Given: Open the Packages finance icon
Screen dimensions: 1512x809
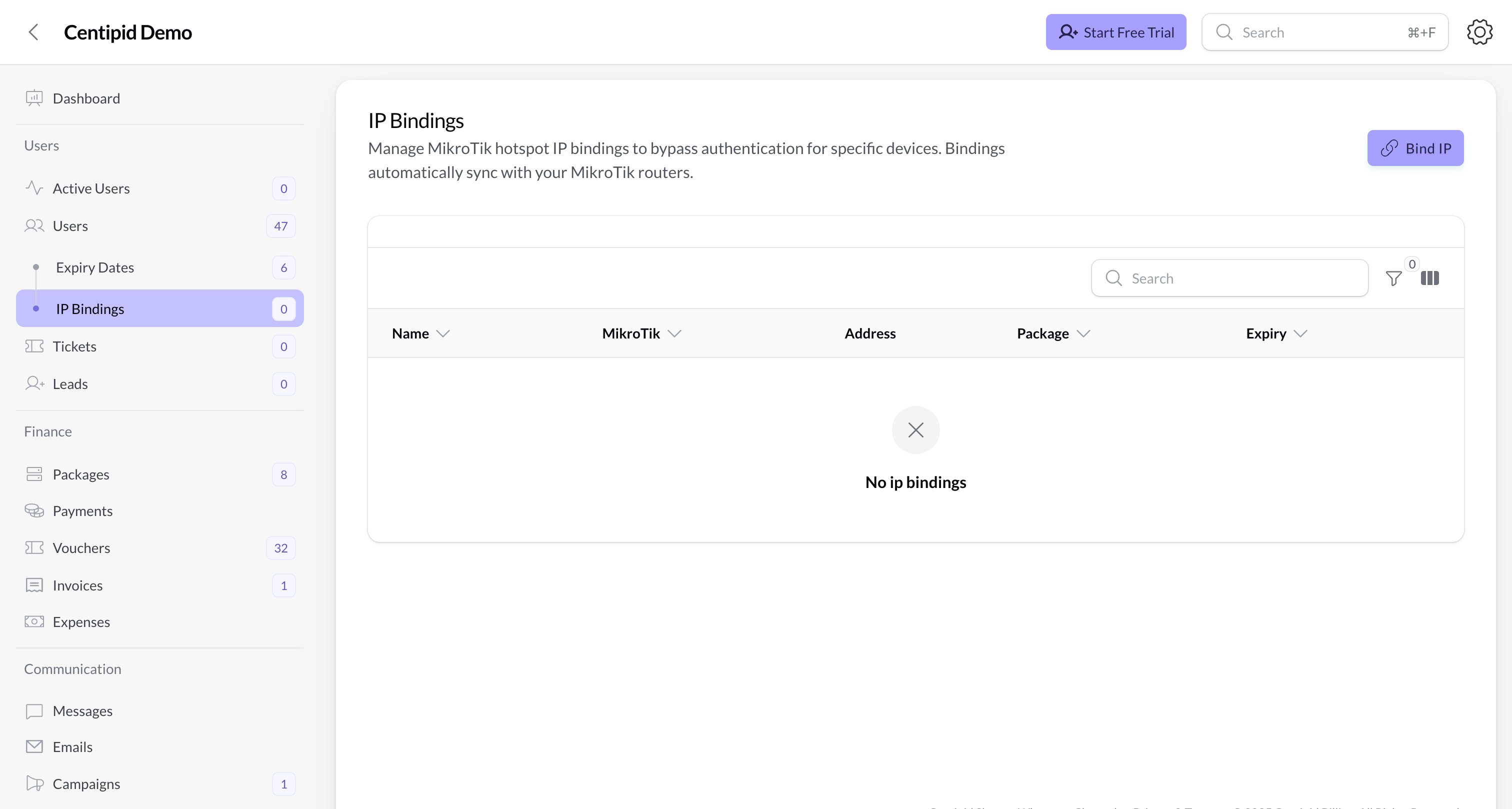Looking at the screenshot, I should (x=33, y=474).
